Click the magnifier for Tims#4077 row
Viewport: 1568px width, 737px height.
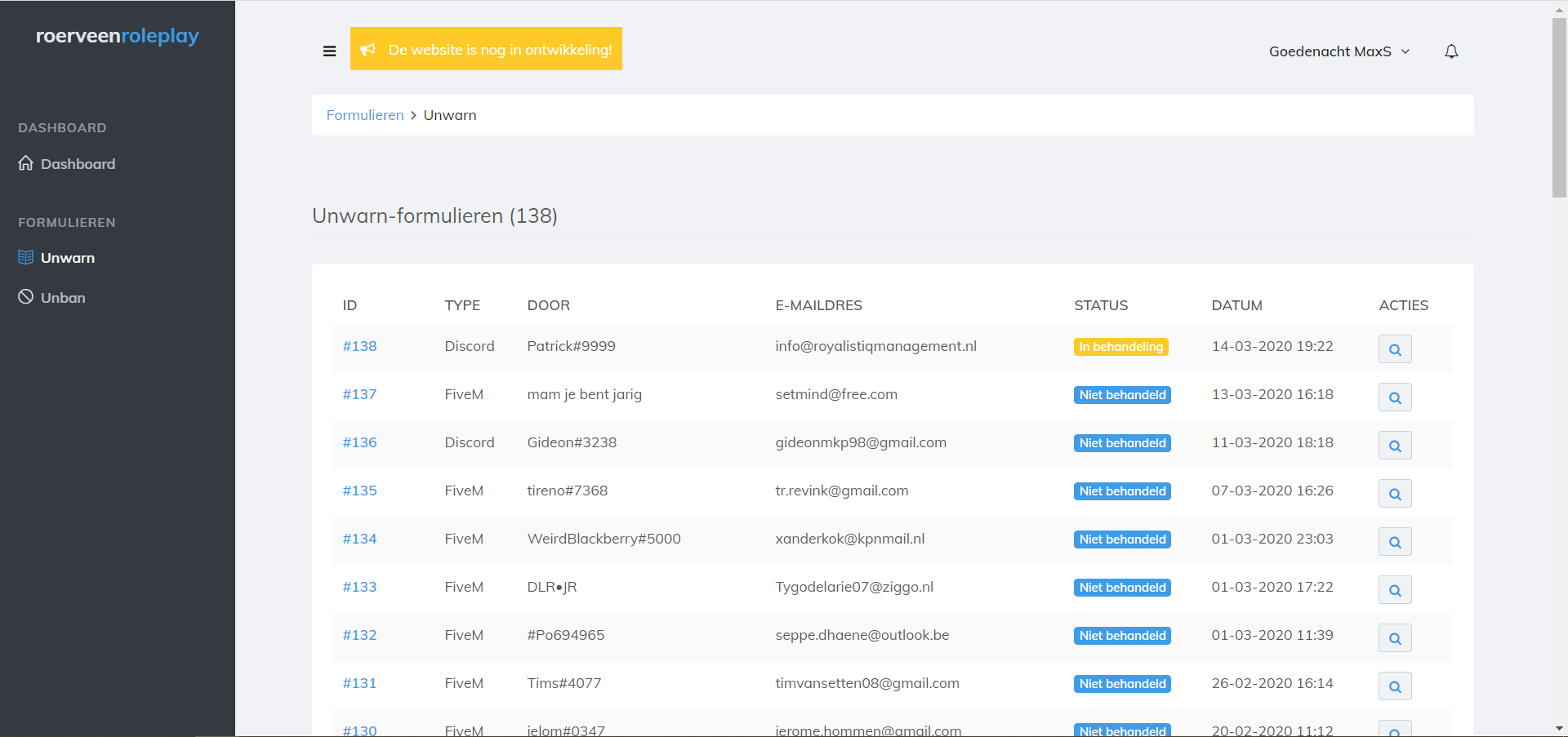coord(1395,686)
